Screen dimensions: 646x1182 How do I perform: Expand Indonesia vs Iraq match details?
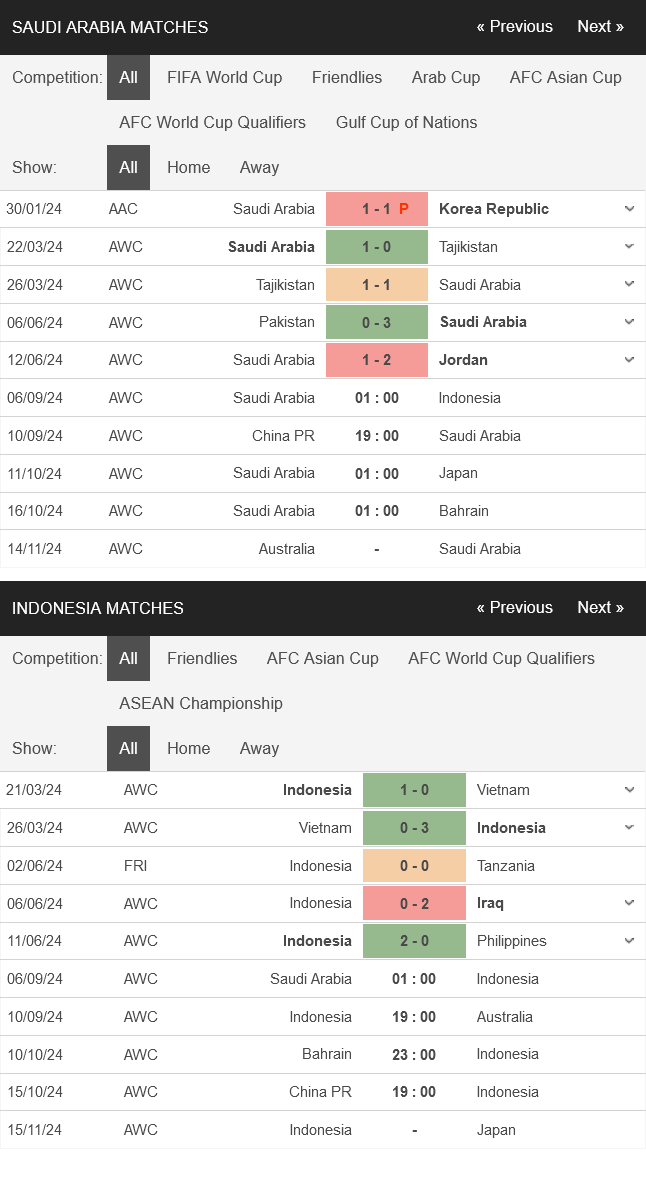(x=629, y=903)
